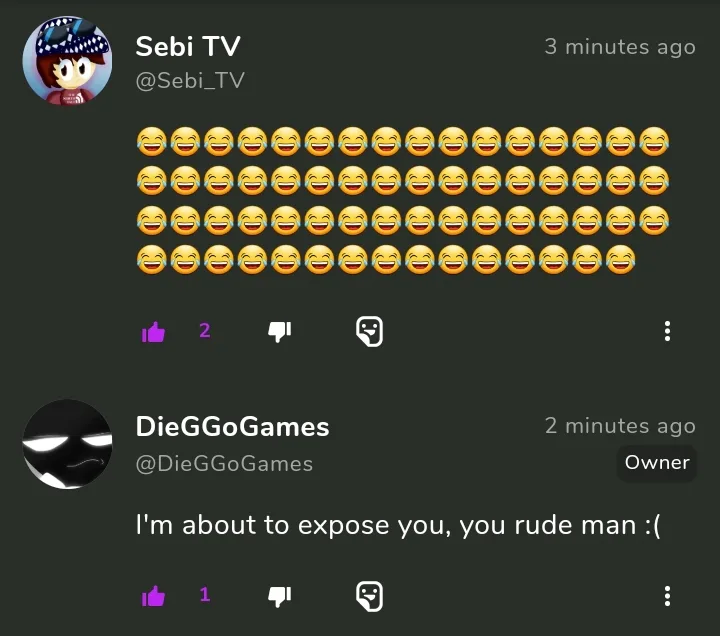The height and width of the screenshot is (636, 720).
Task: Click the Sebi TV display name
Action: pos(188,46)
